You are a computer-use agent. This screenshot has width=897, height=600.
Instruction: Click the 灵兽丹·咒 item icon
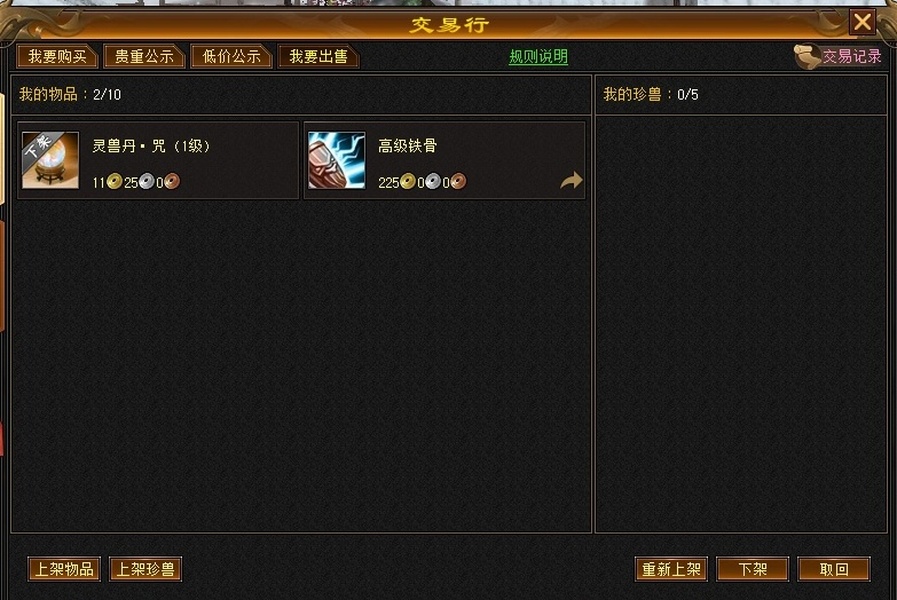tap(50, 160)
